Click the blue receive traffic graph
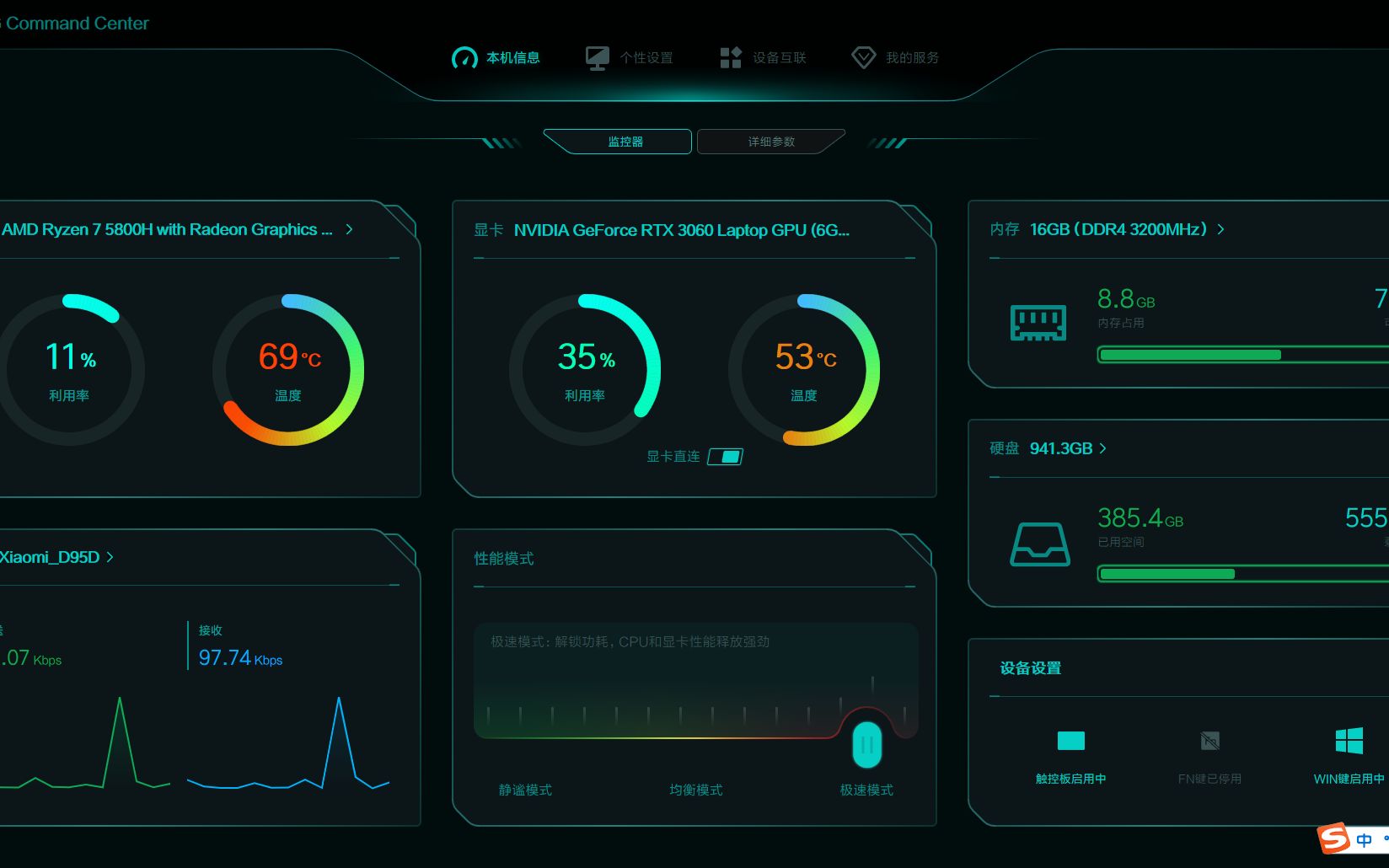Viewport: 1389px width, 868px height. tap(288, 743)
